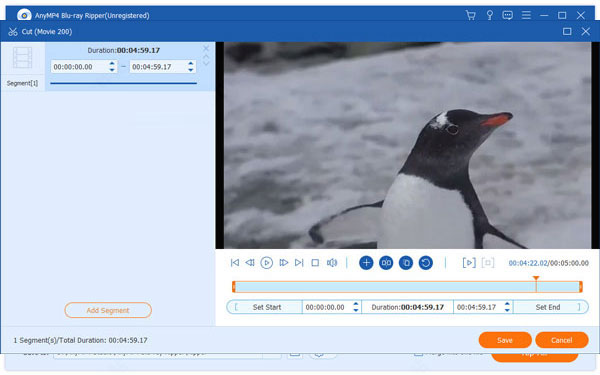Viewport: 600px width, 375px height.
Task: Click the right trim handle of timeline
Action: click(x=580, y=287)
